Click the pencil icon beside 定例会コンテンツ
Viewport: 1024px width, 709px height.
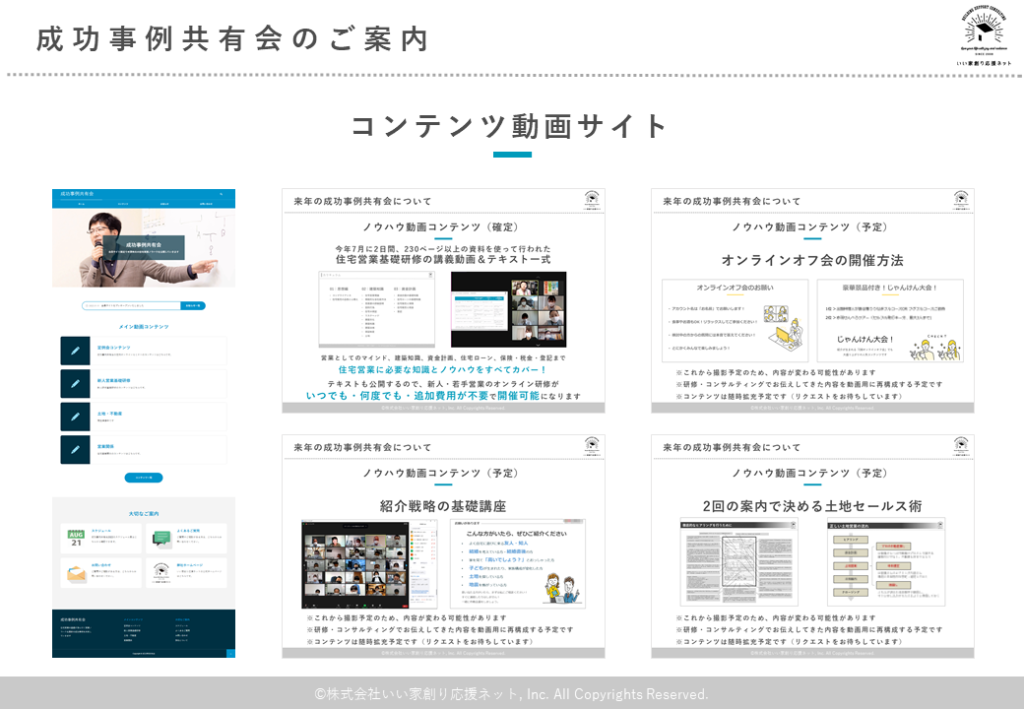[75, 351]
